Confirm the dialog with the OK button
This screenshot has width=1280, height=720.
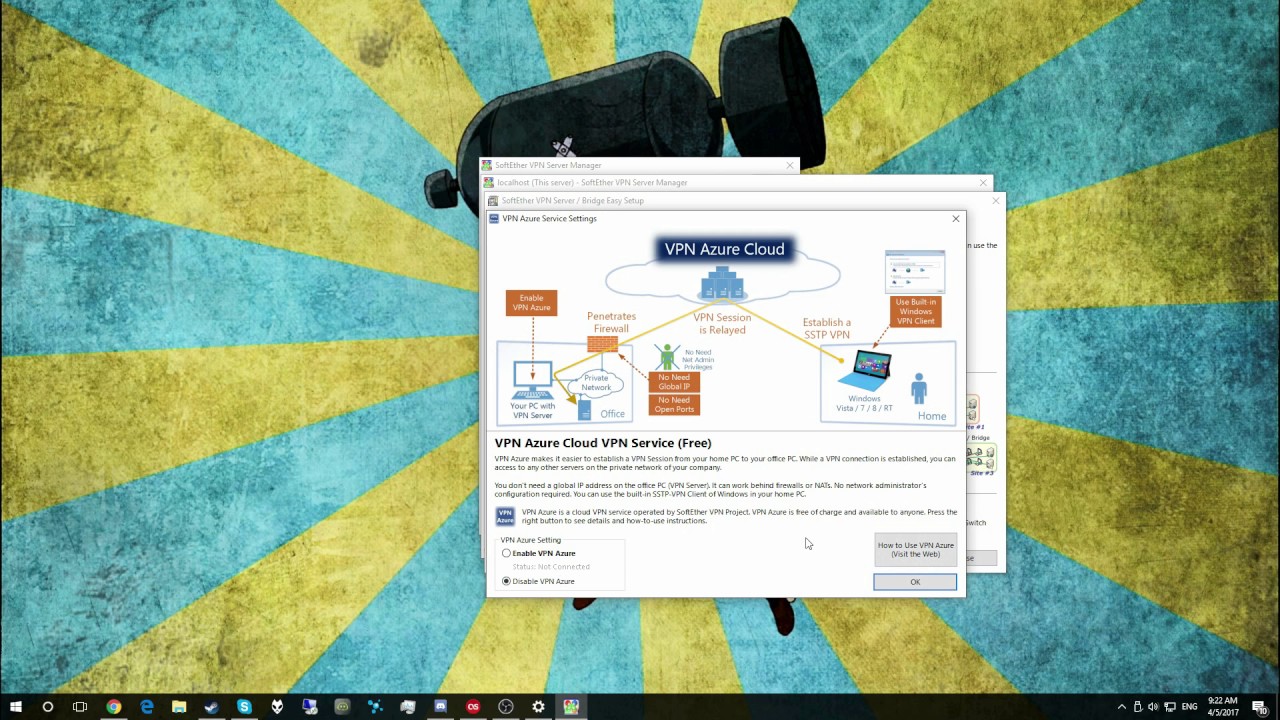pos(915,582)
